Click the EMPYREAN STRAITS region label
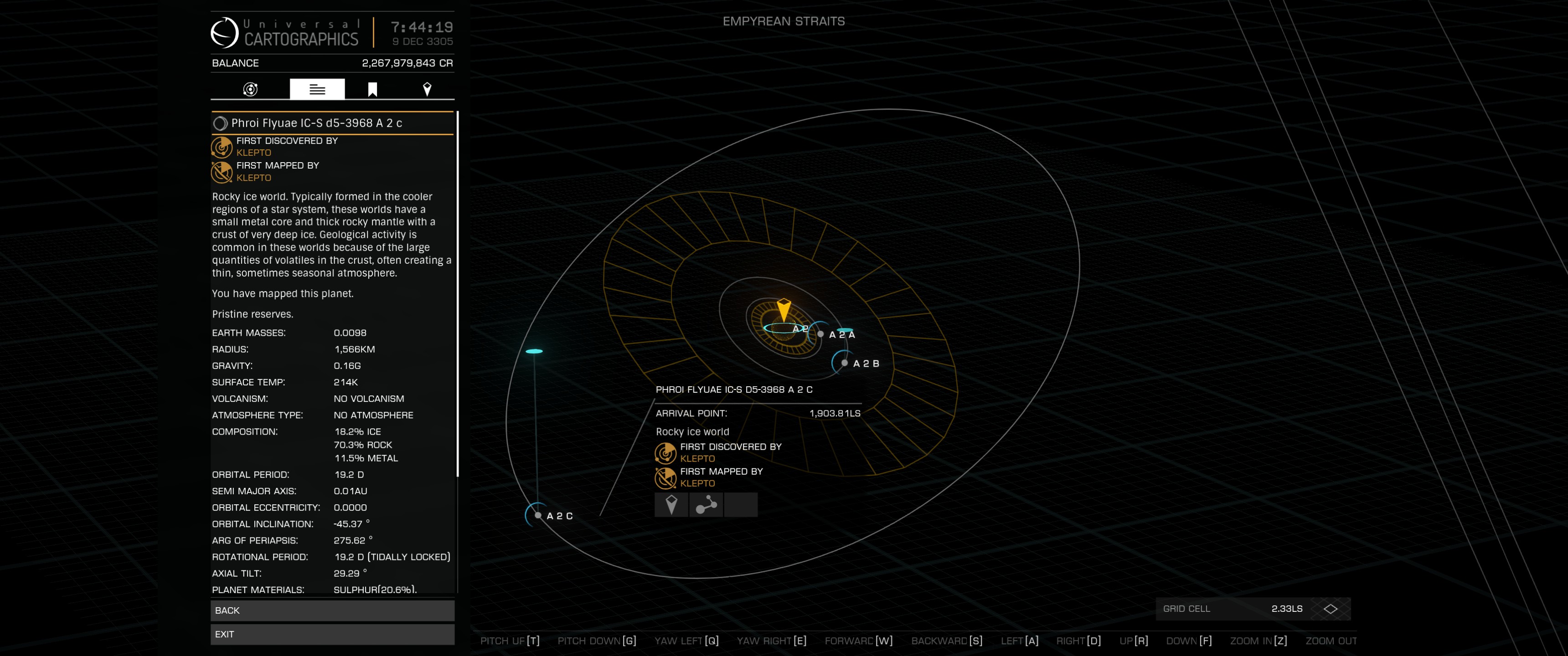Viewport: 1568px width, 656px height. (784, 21)
